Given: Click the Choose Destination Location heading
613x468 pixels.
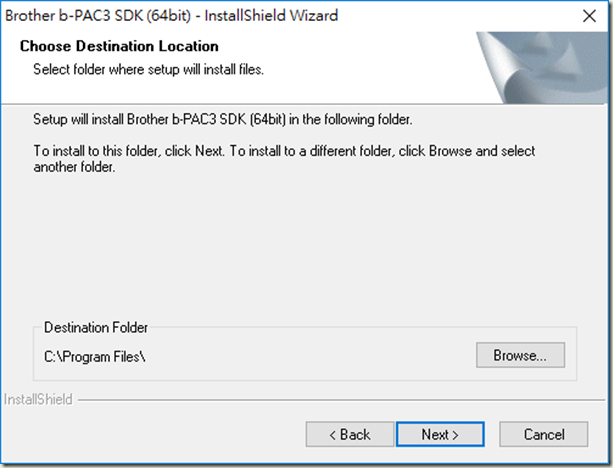Looking at the screenshot, I should 119,46.
